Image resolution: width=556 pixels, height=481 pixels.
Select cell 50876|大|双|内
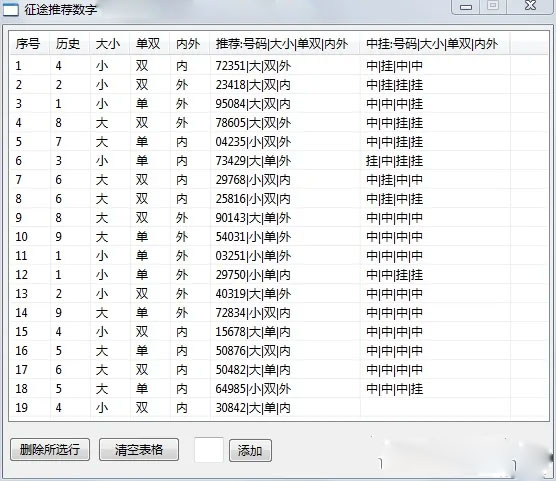pyautogui.click(x=253, y=351)
